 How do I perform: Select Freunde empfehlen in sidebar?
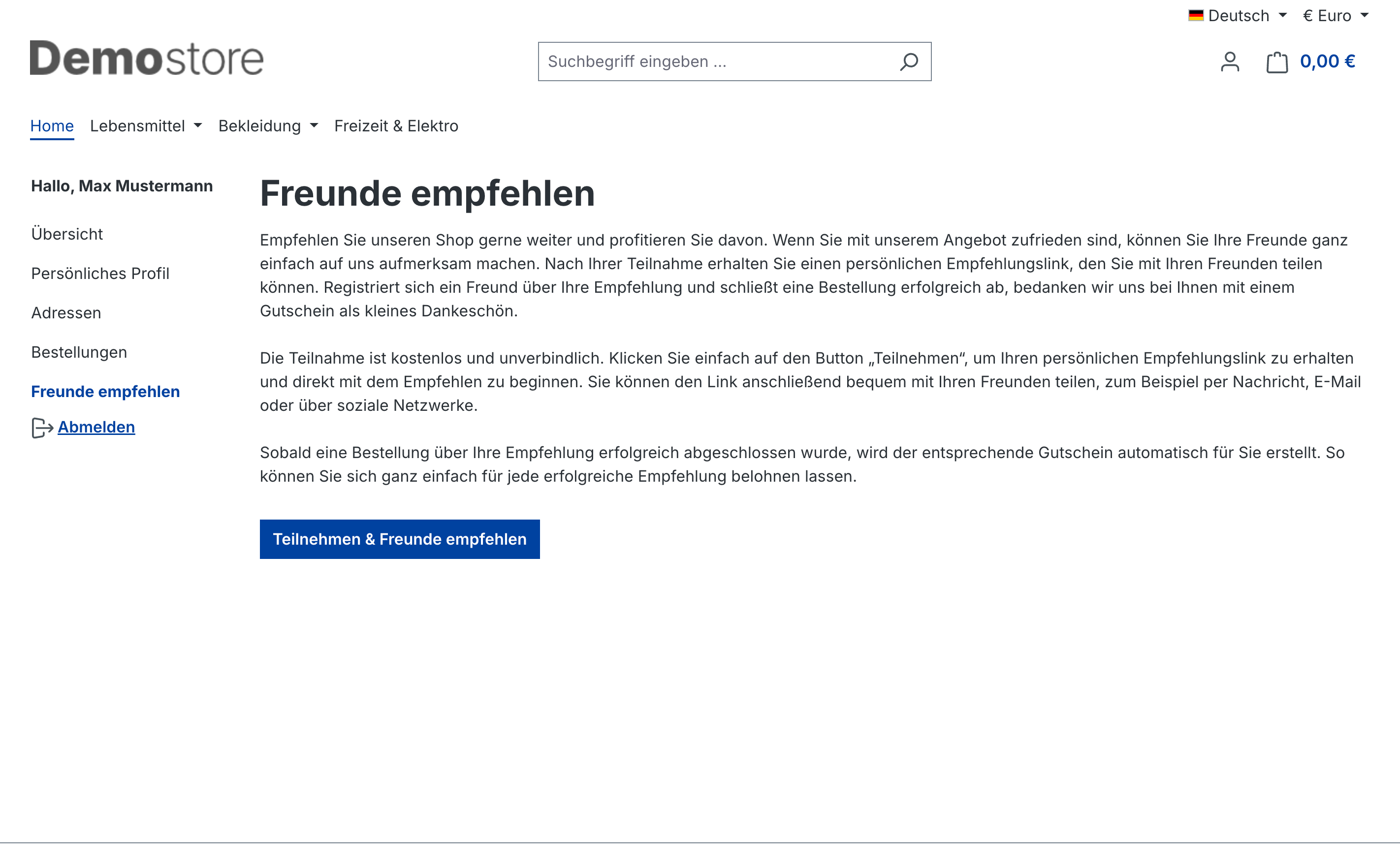pos(105,392)
